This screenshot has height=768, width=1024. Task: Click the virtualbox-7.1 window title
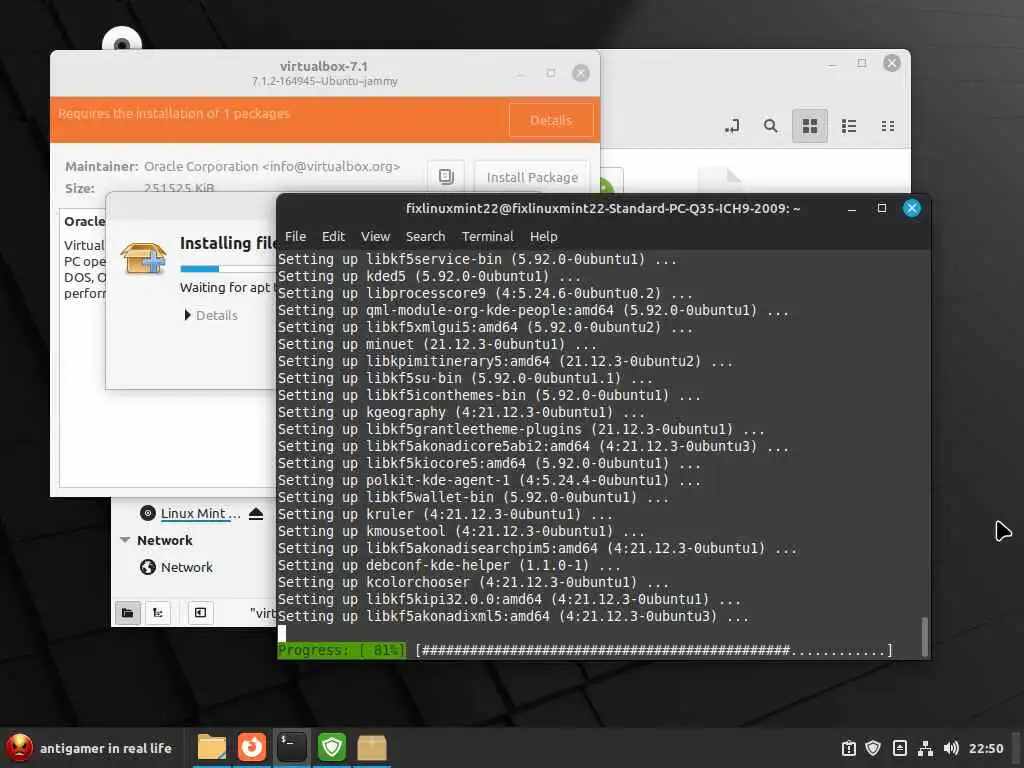(x=324, y=67)
